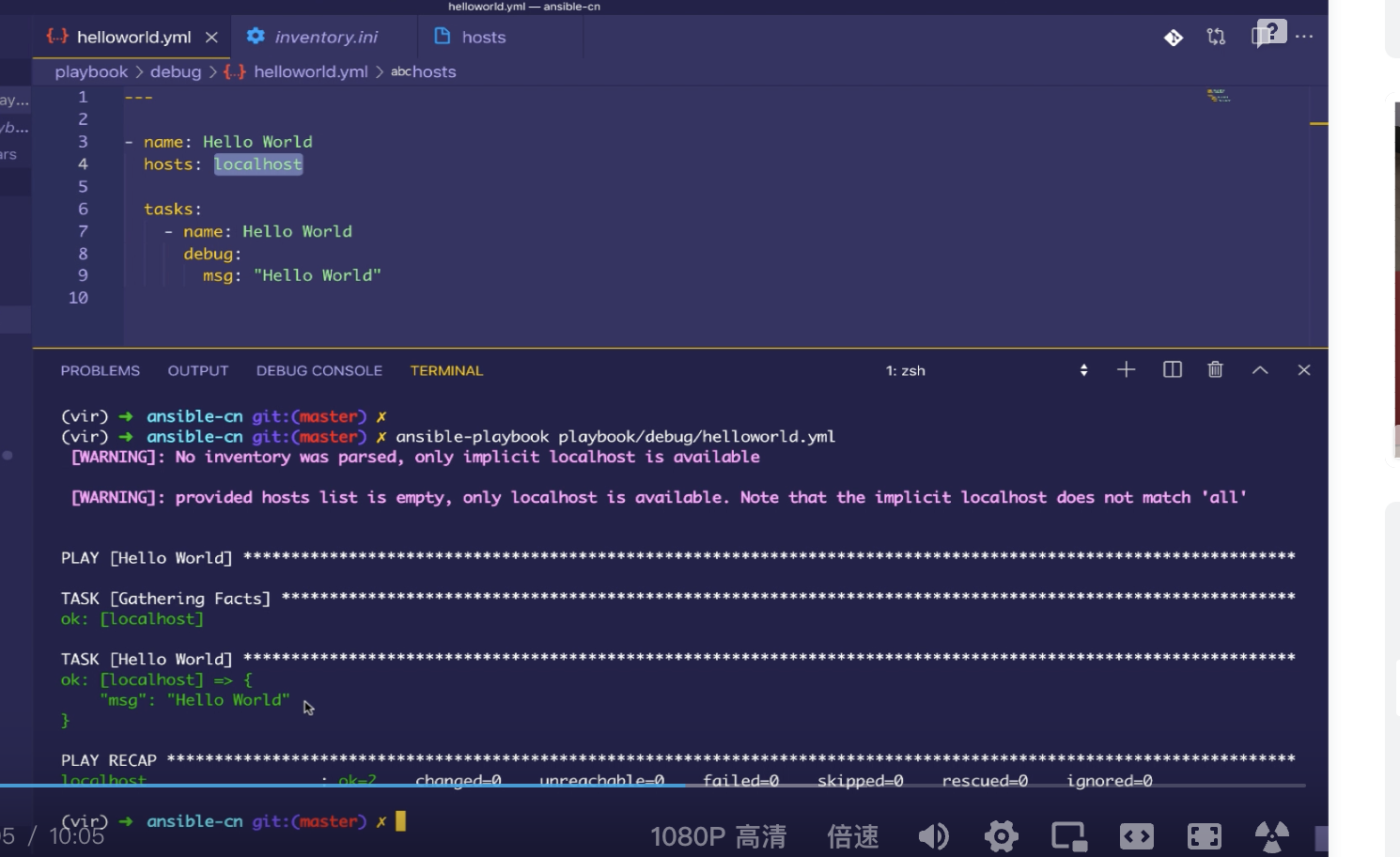Click the '---' document start on line 1

[138, 98]
